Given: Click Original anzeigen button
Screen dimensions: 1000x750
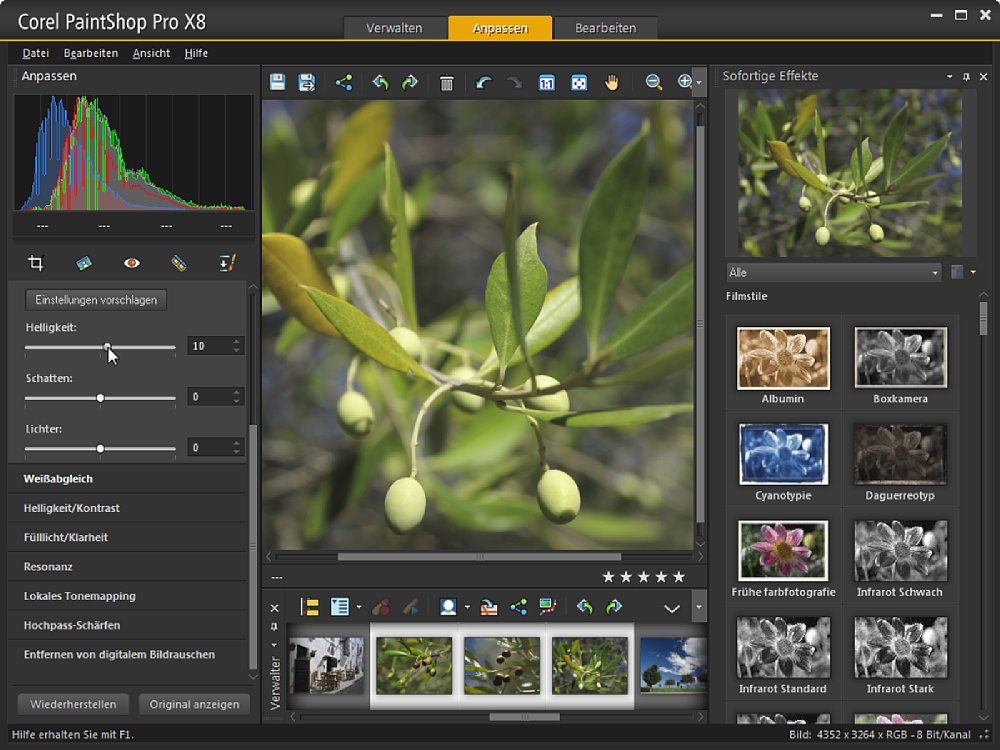Looking at the screenshot, I should (x=194, y=704).
